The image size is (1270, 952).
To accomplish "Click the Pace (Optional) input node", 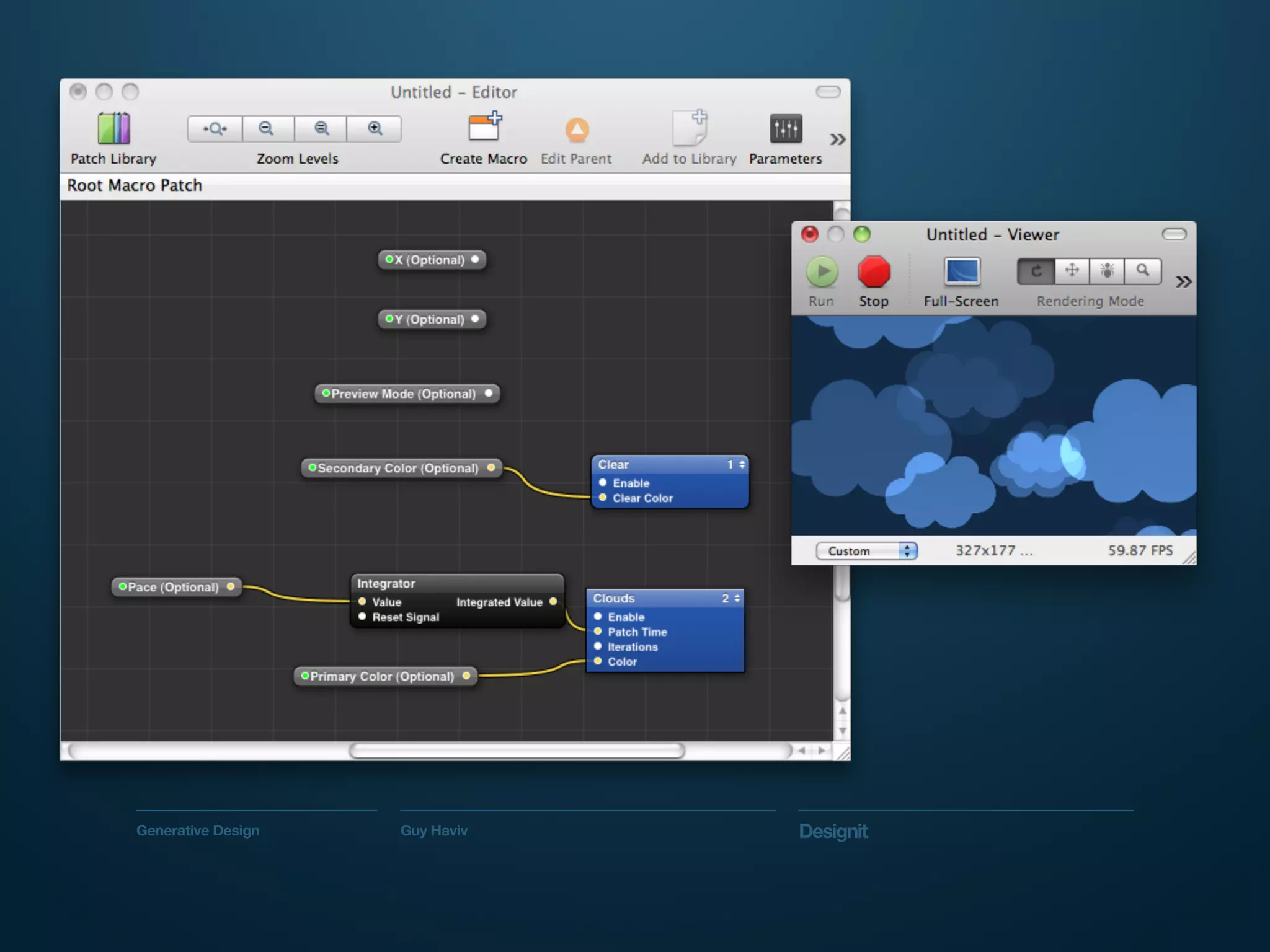I will [x=174, y=587].
